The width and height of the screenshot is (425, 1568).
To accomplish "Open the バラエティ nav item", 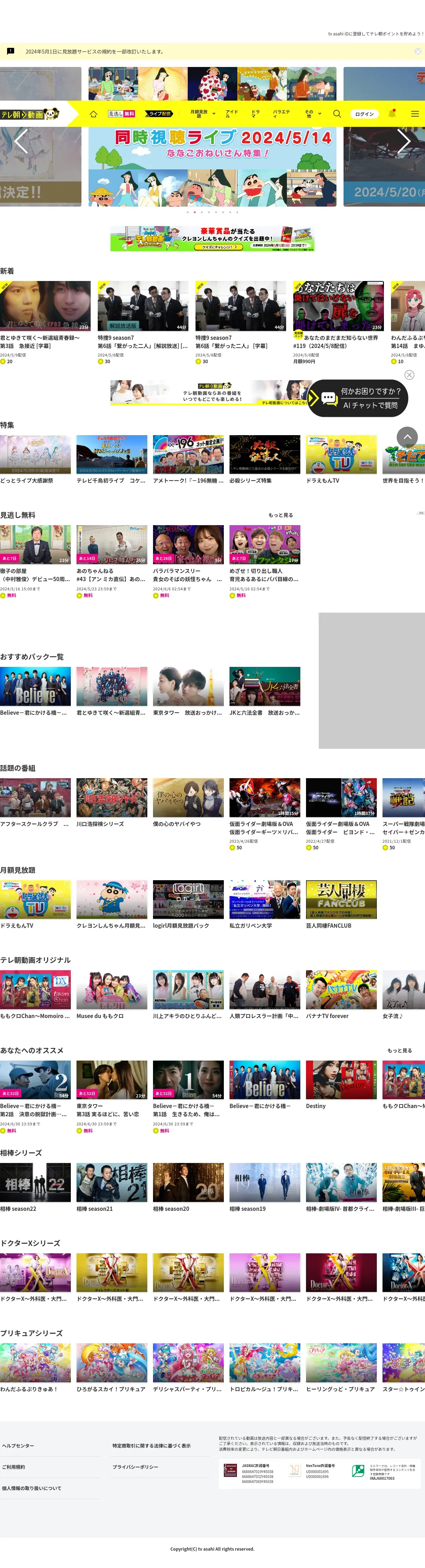I will (282, 114).
